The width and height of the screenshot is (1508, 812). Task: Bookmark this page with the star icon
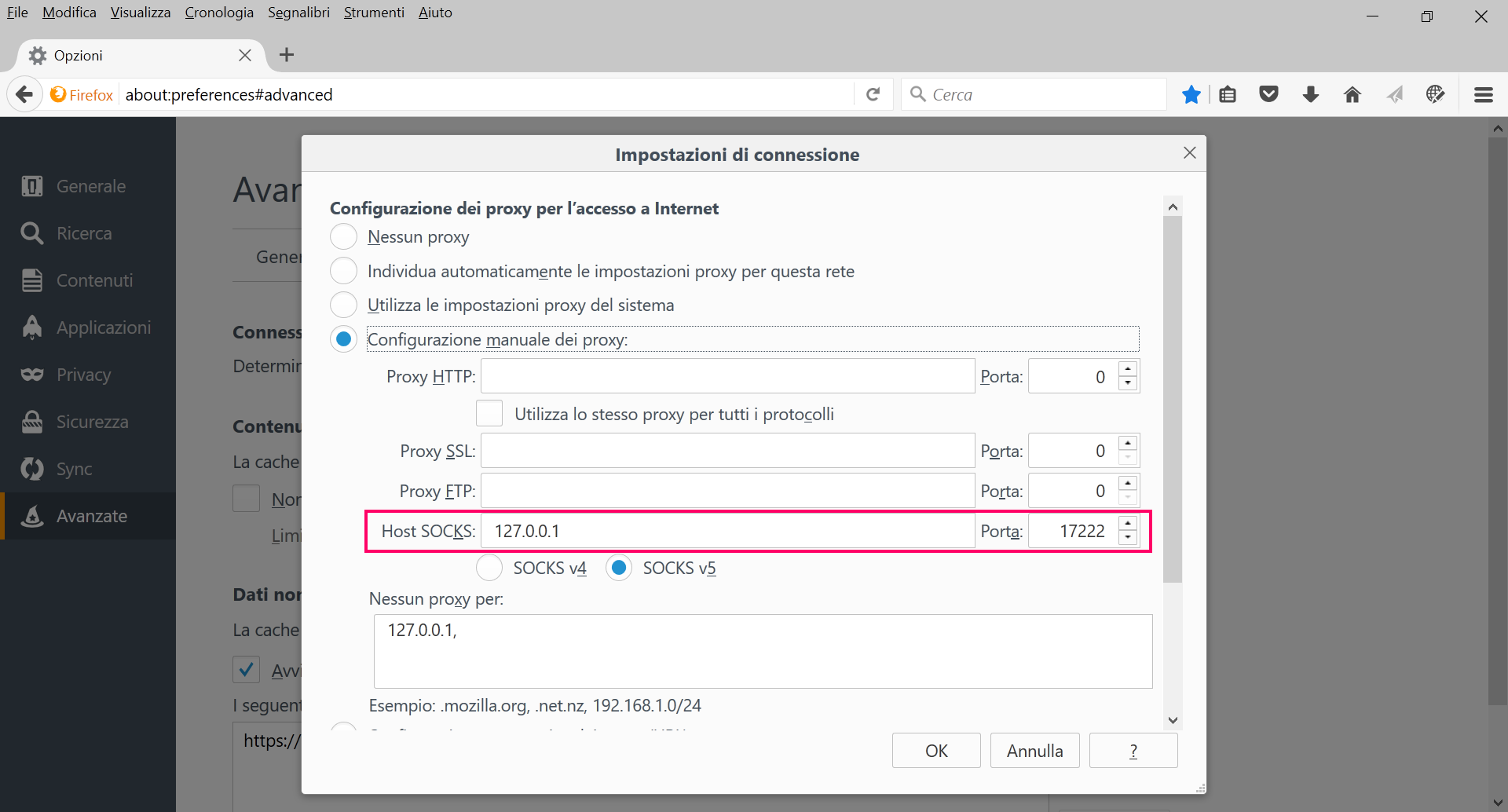tap(1191, 95)
